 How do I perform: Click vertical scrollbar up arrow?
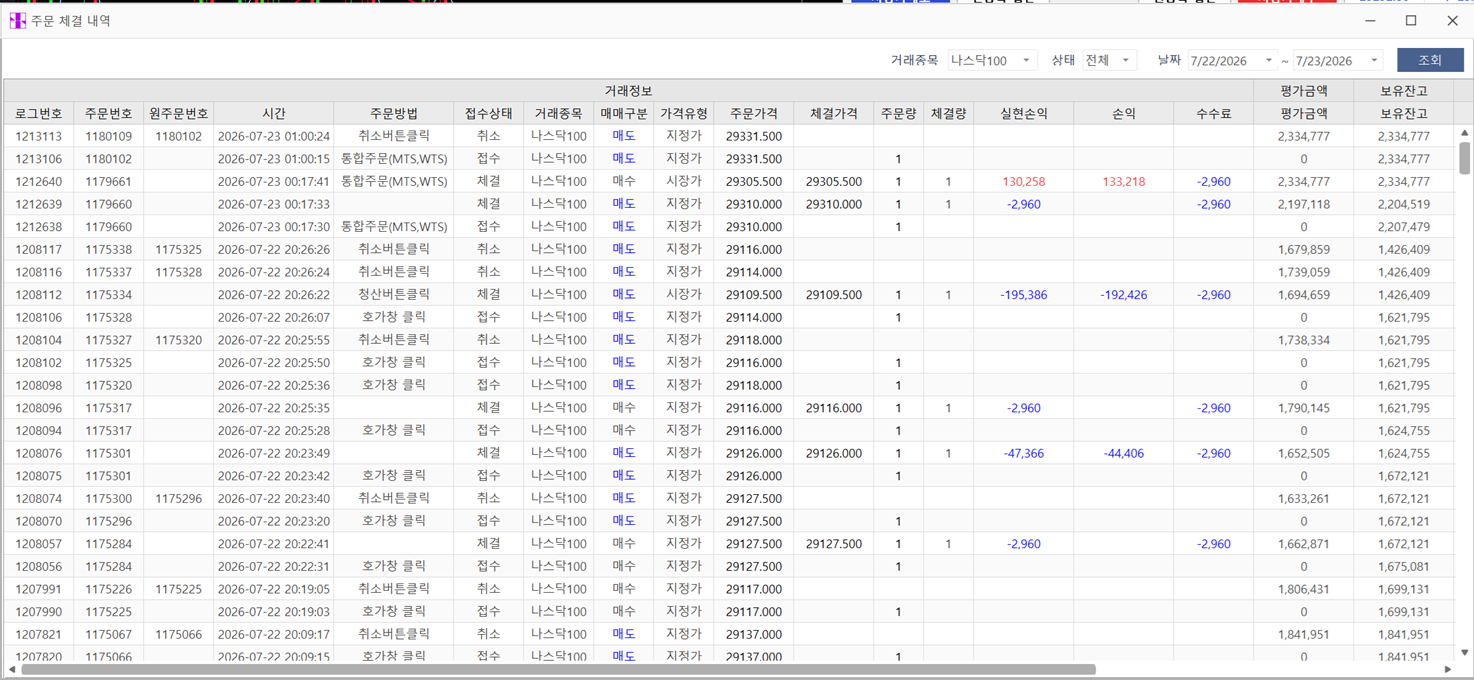[1464, 132]
